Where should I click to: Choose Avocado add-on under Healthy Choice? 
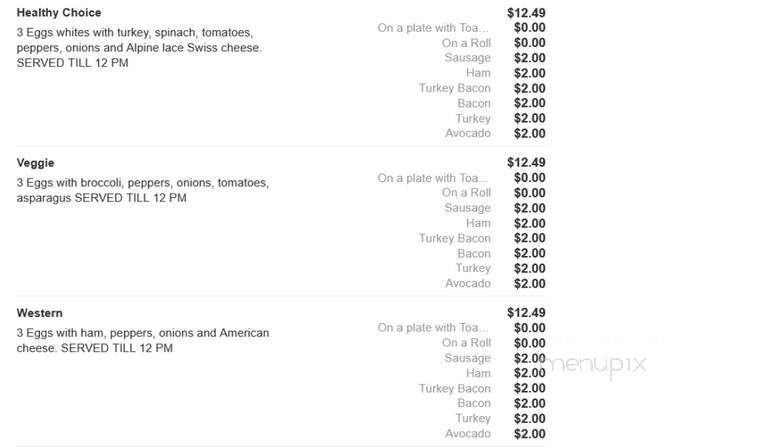[468, 133]
